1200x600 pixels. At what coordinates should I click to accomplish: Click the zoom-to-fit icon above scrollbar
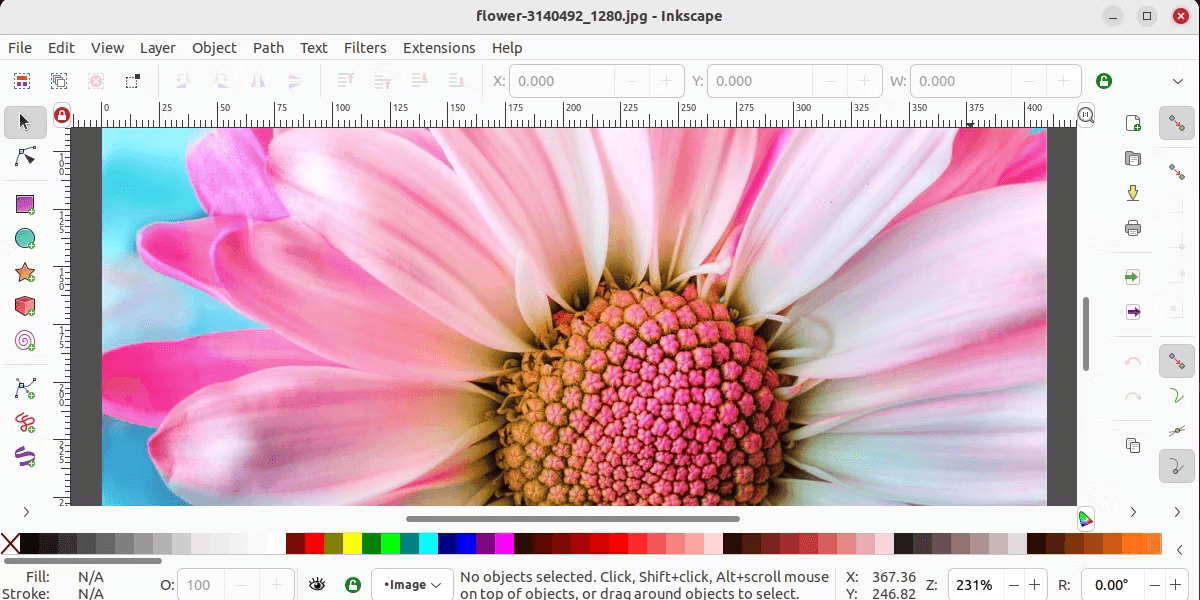pyautogui.click(x=1086, y=115)
